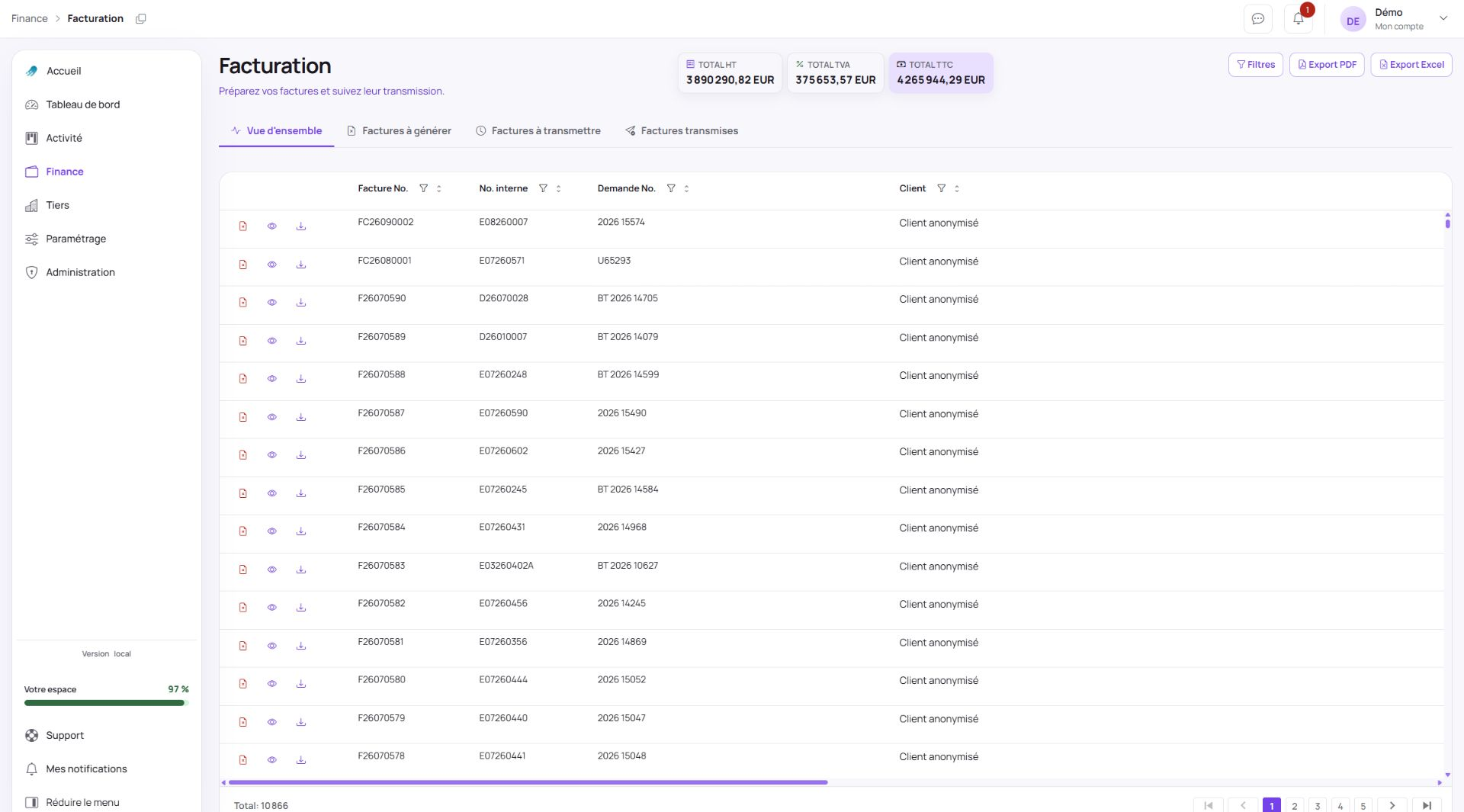The image size is (1464, 812).
Task: Download invoice FC26090002
Action: [301, 226]
